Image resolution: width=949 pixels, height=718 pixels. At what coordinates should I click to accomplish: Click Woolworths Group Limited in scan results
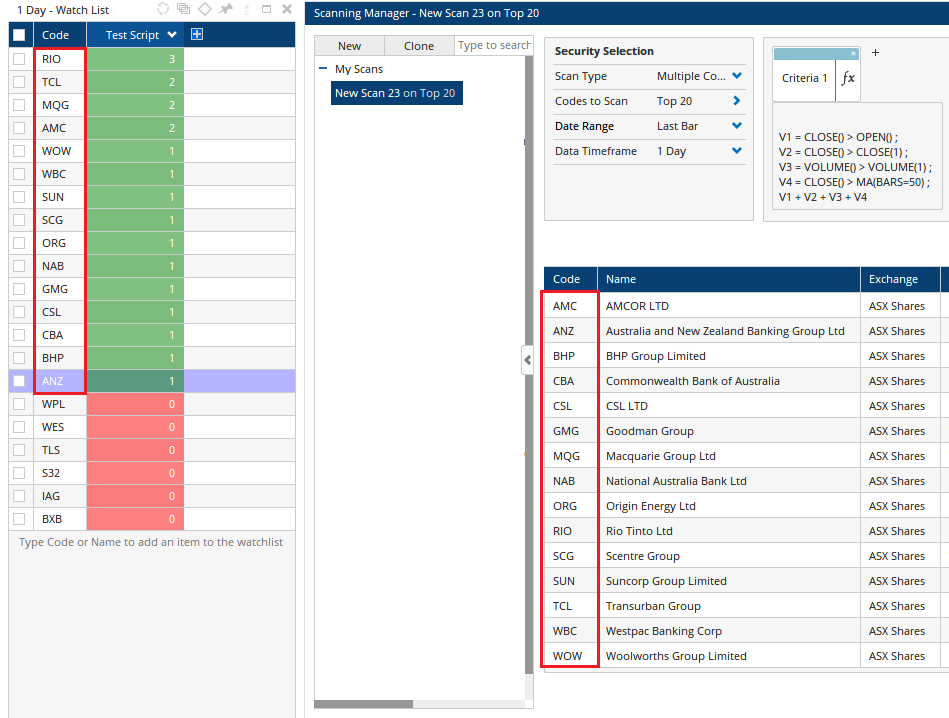[676, 656]
